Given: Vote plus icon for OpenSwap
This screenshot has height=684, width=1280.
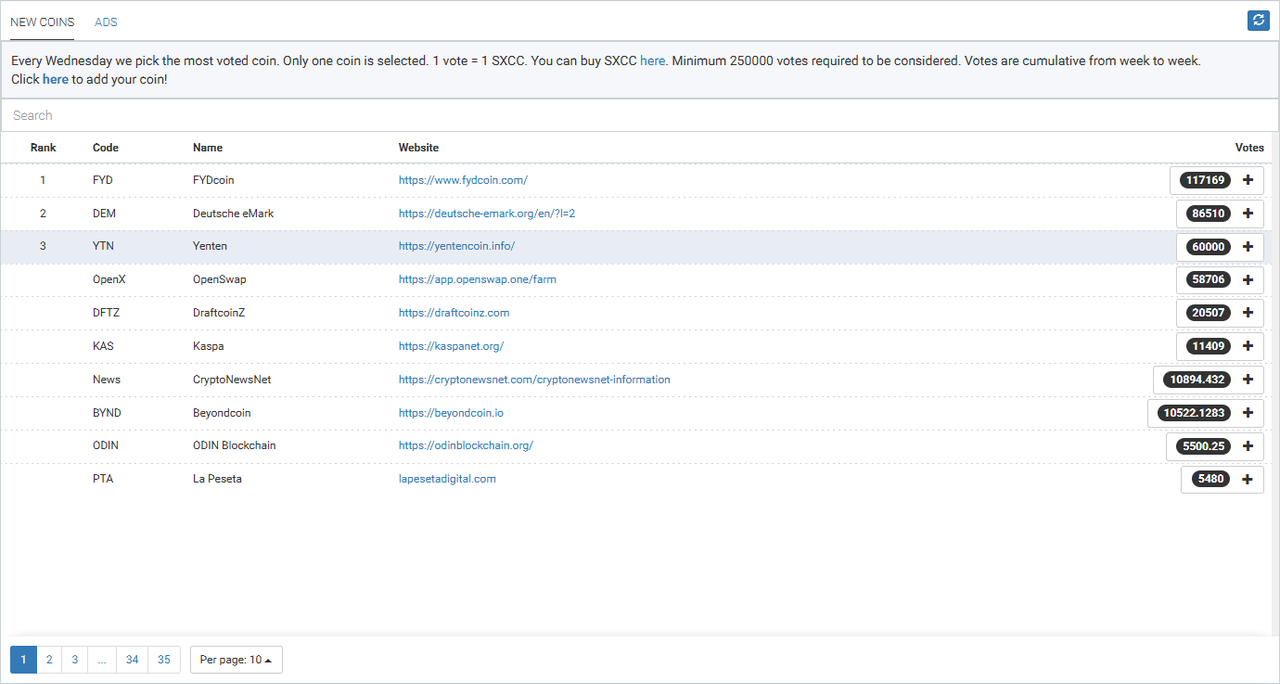Looking at the screenshot, I should point(1247,280).
